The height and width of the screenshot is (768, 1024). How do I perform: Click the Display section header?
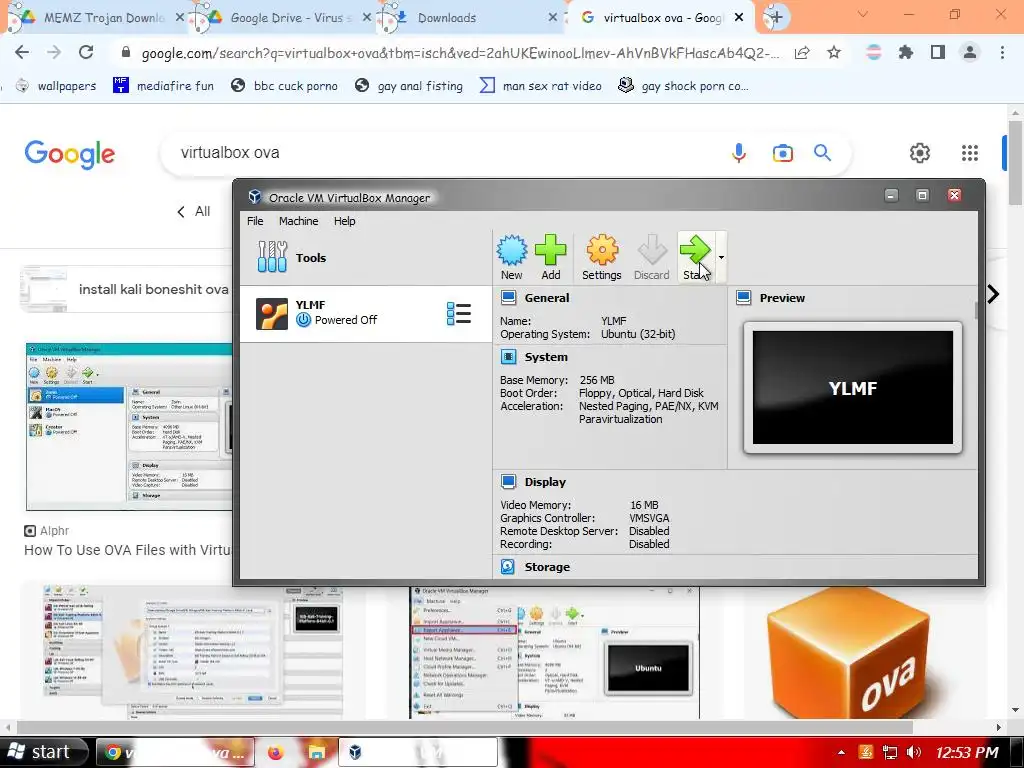[545, 482]
